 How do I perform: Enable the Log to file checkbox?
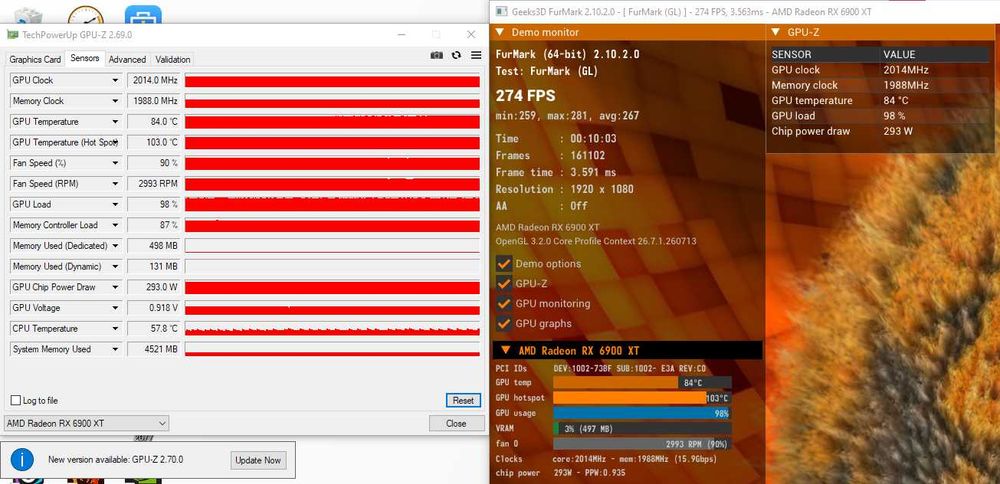tap(16, 400)
